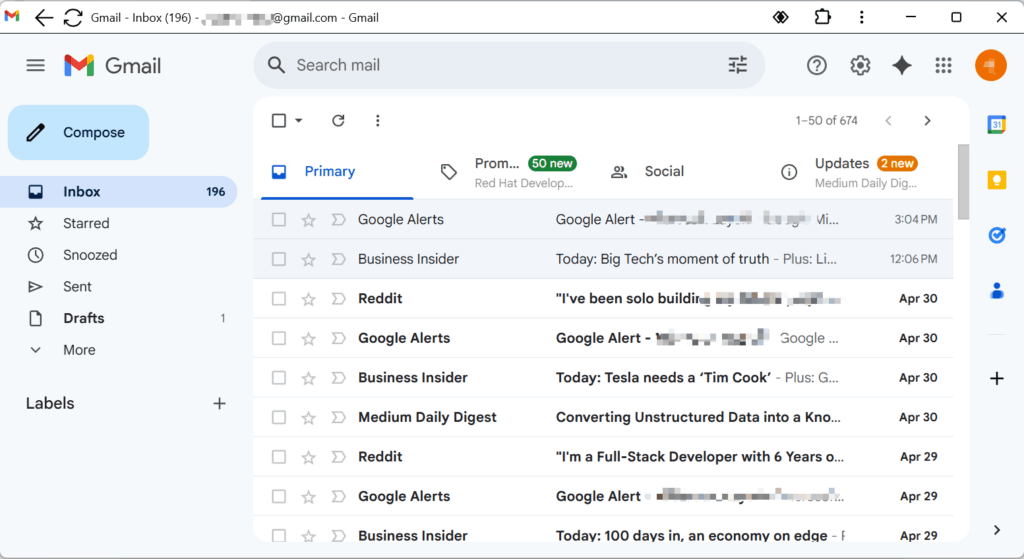This screenshot has width=1024, height=559.
Task: Open search options filter icon
Action: (x=737, y=65)
